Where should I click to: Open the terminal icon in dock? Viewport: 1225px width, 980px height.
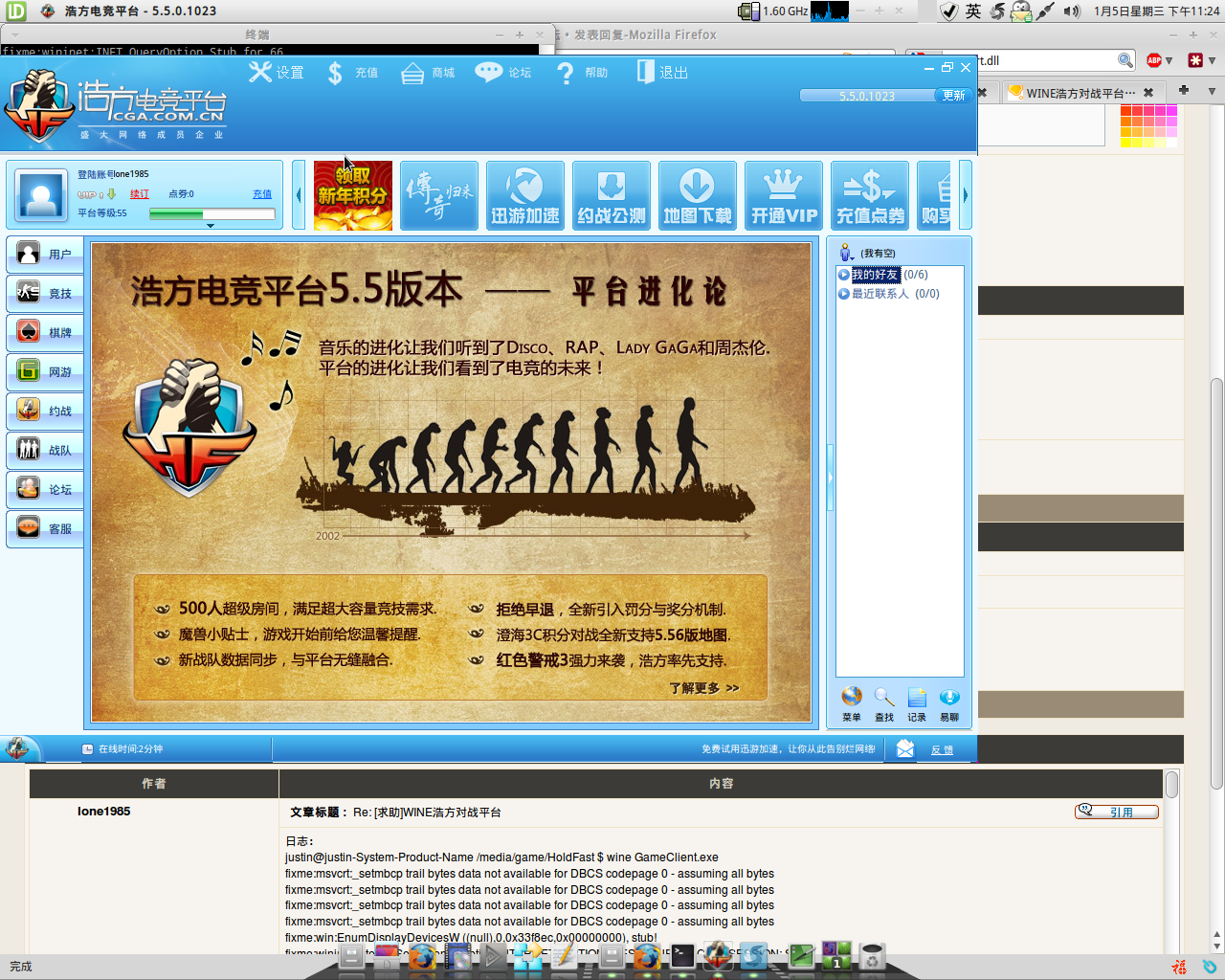click(x=682, y=955)
